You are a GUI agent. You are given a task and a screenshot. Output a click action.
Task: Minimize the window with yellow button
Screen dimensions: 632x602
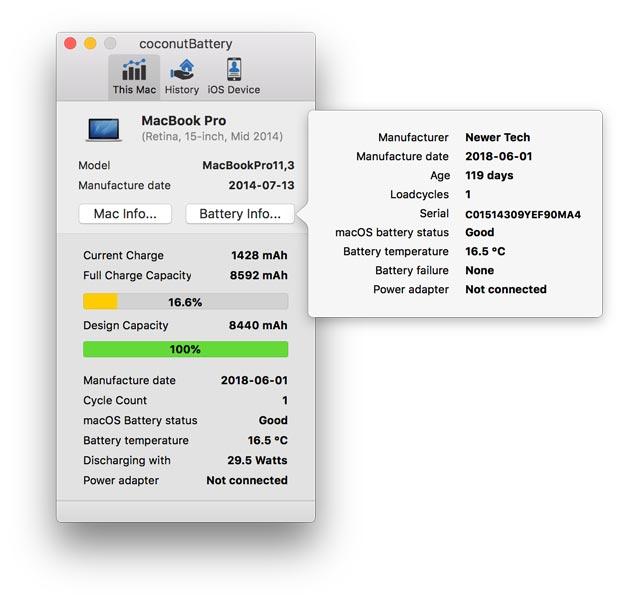[x=90, y=43]
